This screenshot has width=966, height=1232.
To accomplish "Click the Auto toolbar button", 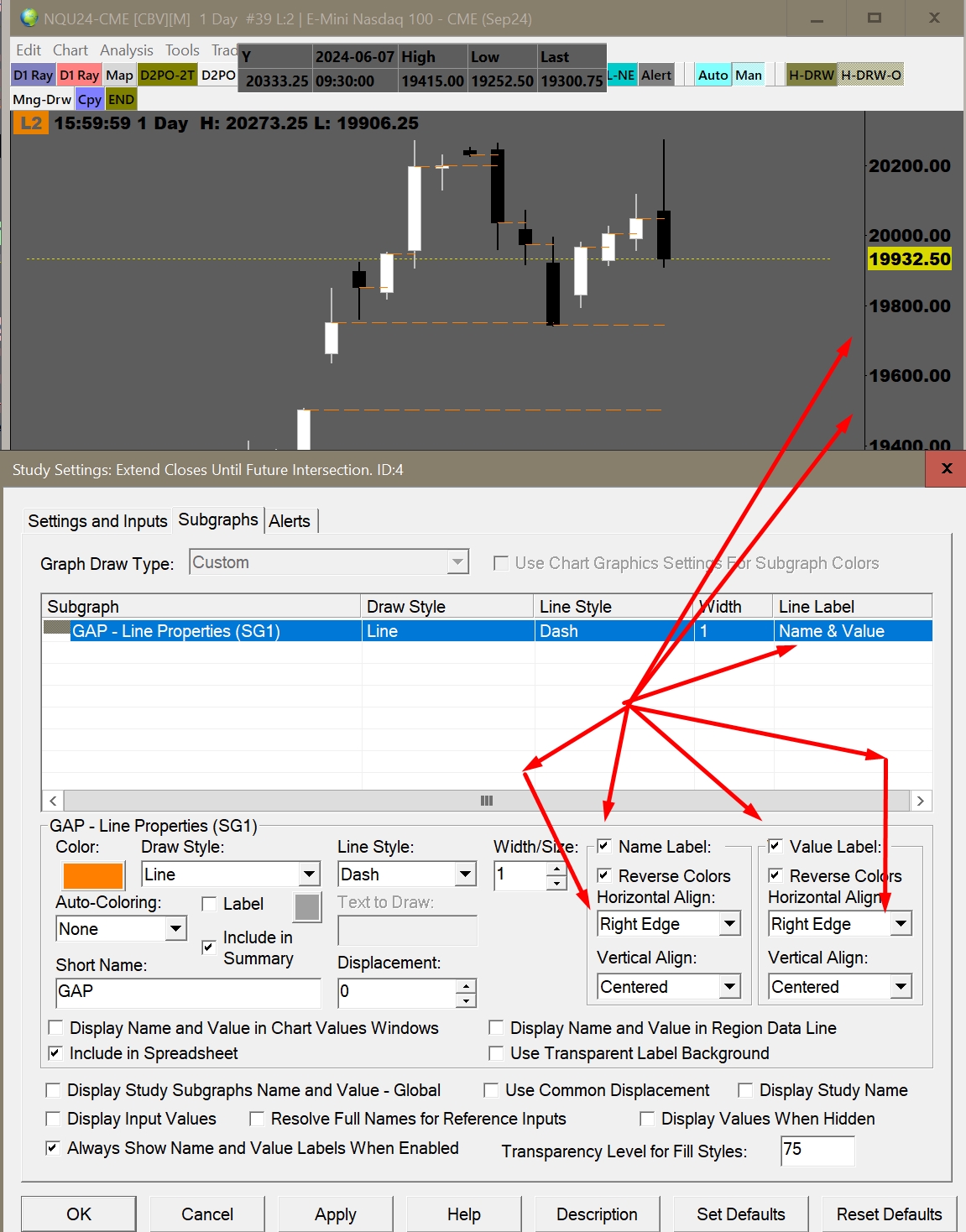I will 713,76.
